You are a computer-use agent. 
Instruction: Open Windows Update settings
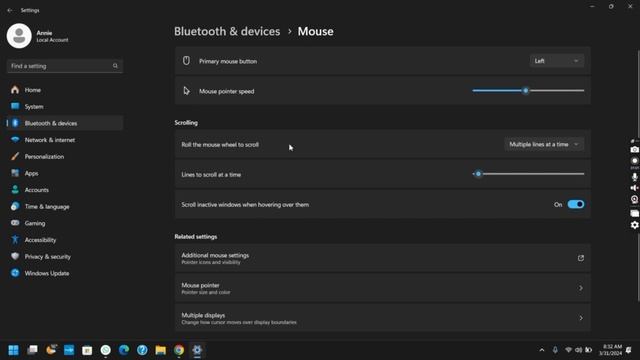(x=64, y=273)
